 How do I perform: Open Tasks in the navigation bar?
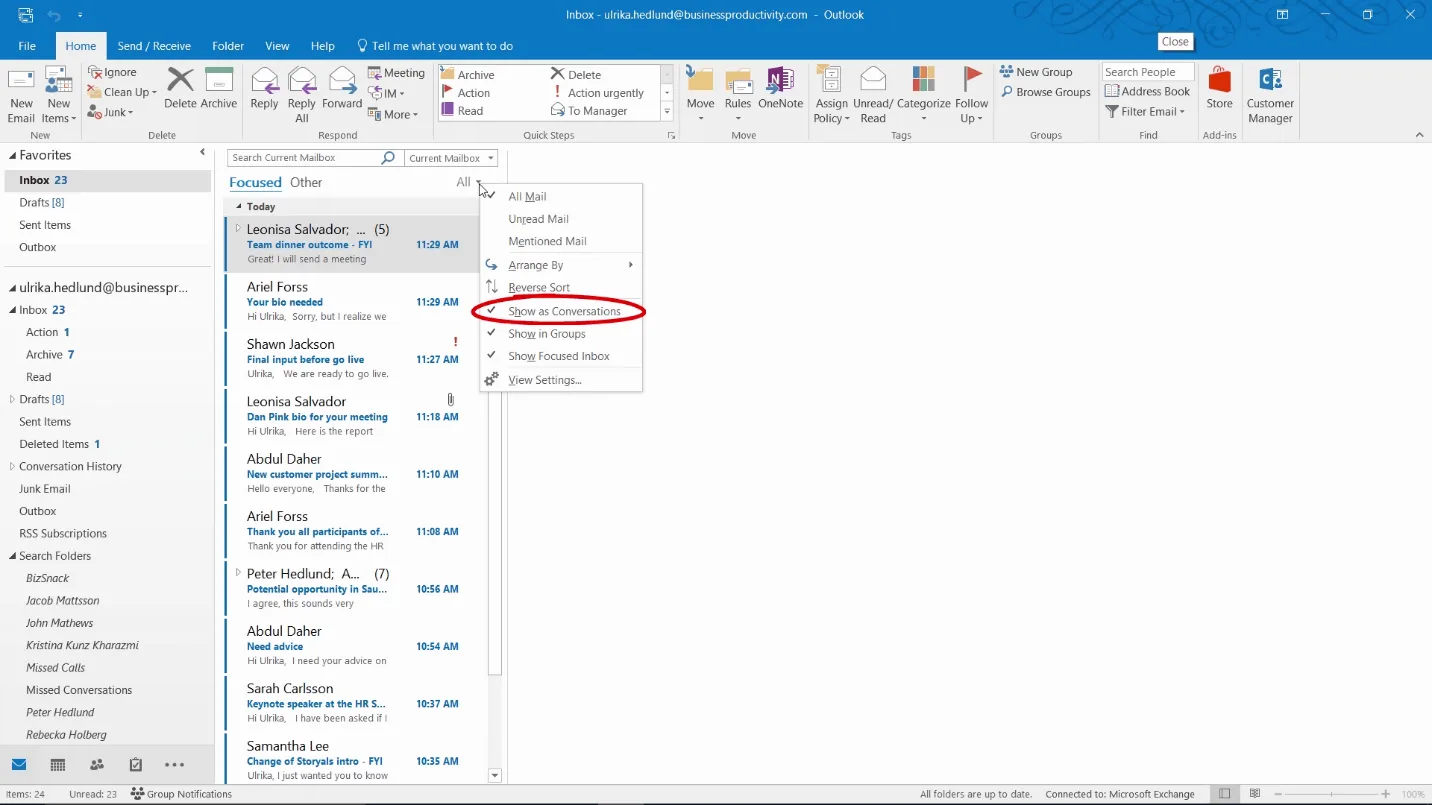[136, 765]
